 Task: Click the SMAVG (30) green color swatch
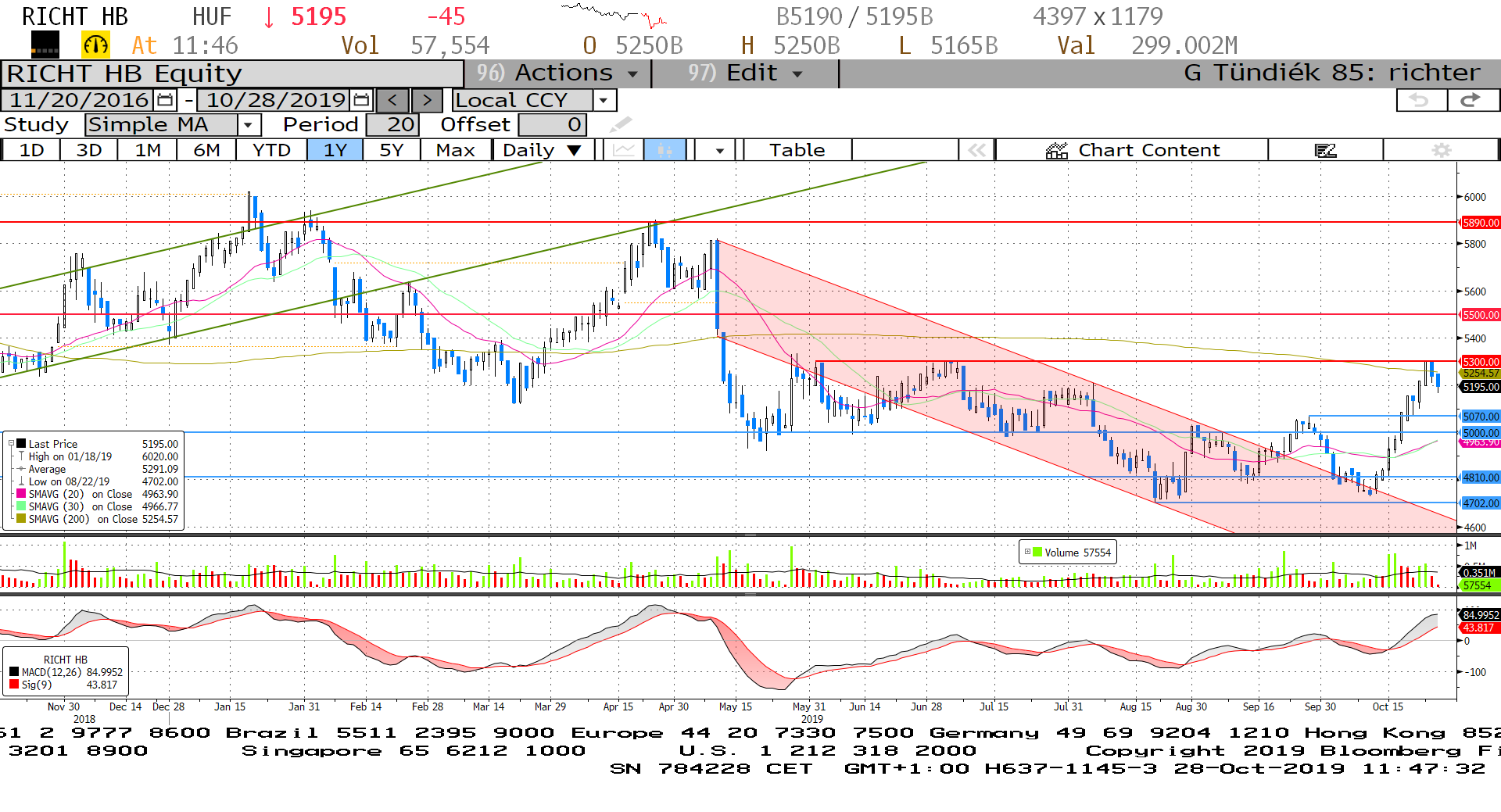[21, 506]
